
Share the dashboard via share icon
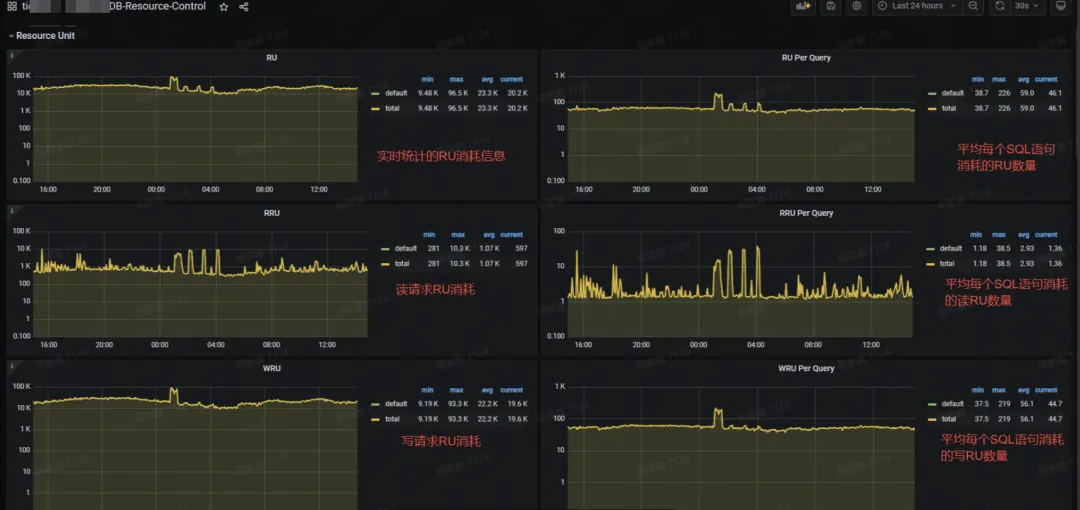coord(244,7)
